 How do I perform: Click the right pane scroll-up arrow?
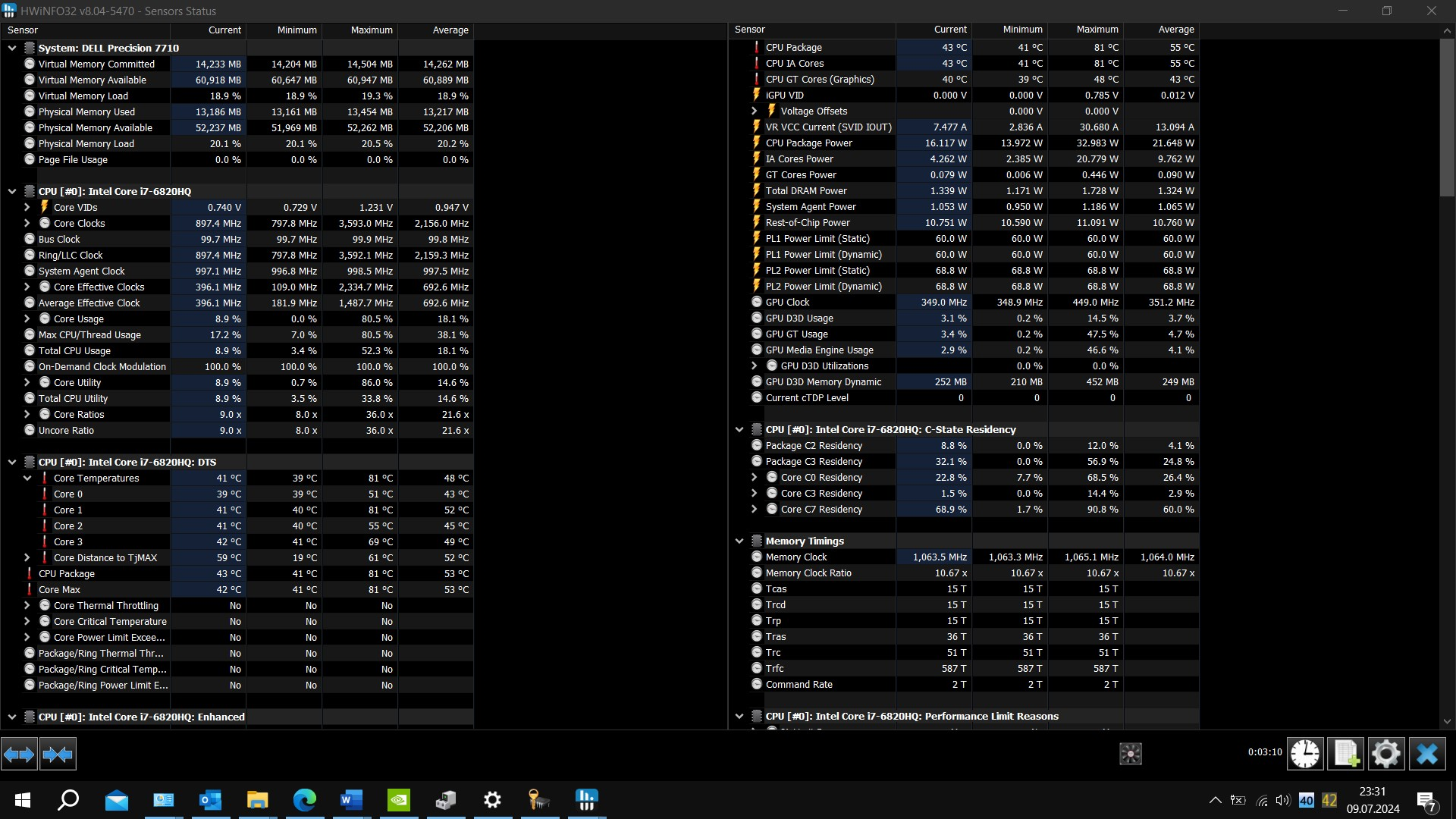point(1447,30)
